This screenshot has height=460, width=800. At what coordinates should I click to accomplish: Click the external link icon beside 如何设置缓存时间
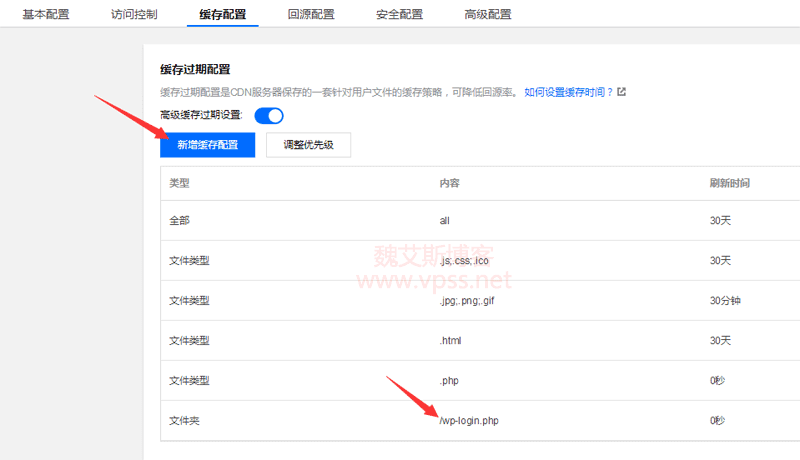(621, 92)
